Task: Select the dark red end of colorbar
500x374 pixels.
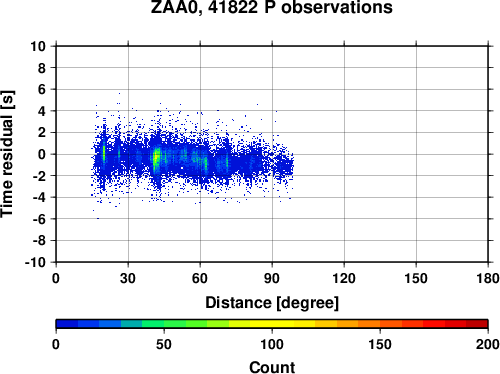Action: coord(477,324)
